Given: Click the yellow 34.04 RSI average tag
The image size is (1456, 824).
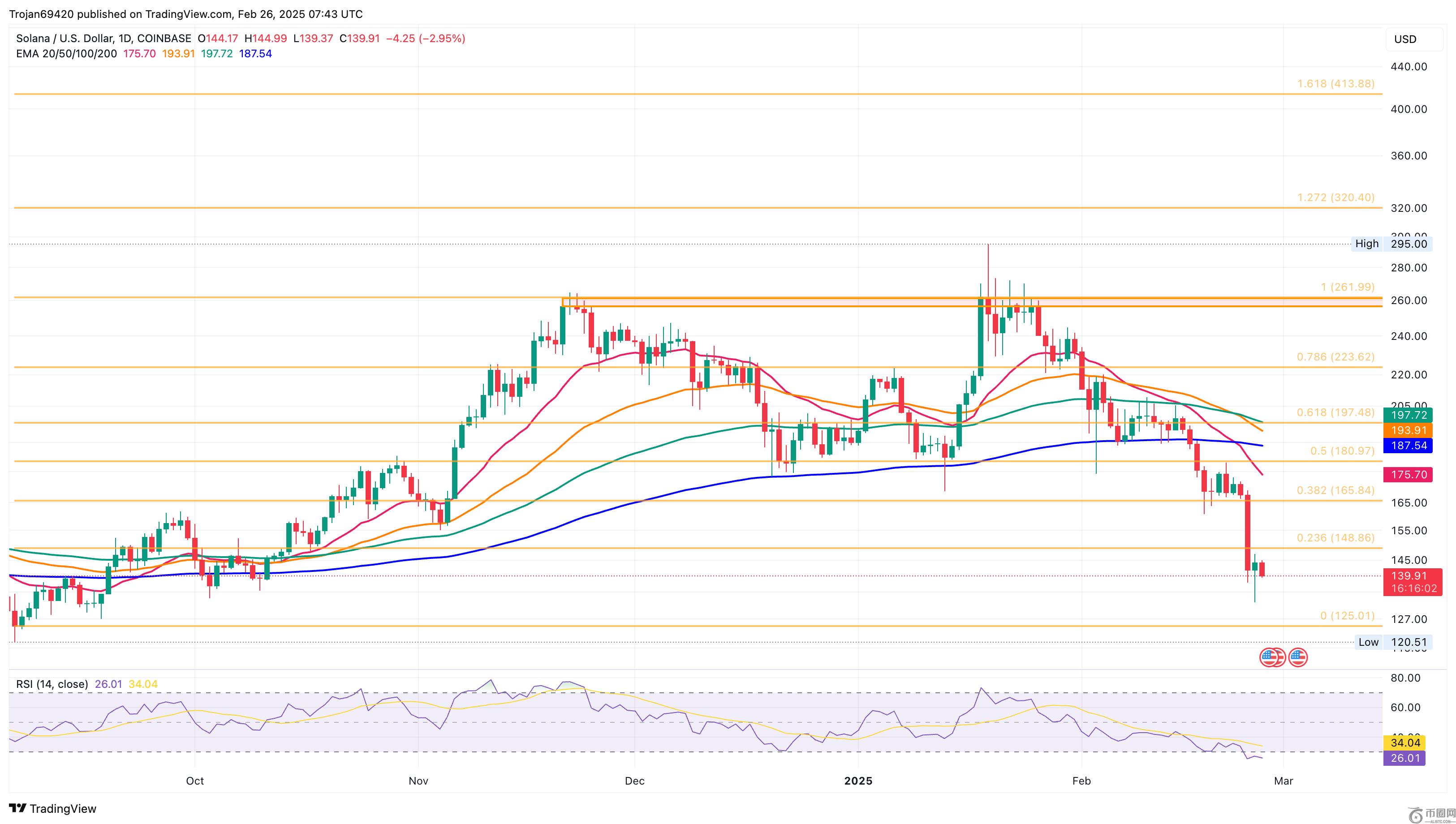Looking at the screenshot, I should coord(1404,742).
